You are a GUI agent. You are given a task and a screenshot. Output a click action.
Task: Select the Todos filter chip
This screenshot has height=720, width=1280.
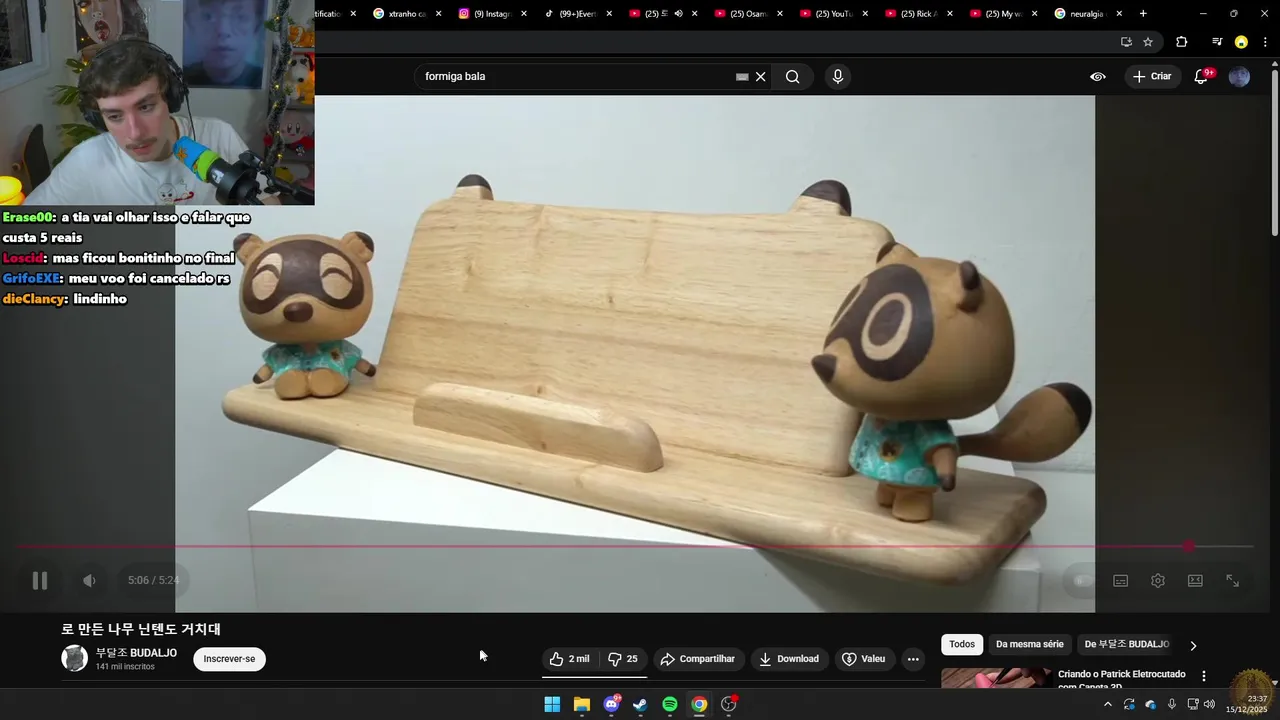click(x=962, y=645)
